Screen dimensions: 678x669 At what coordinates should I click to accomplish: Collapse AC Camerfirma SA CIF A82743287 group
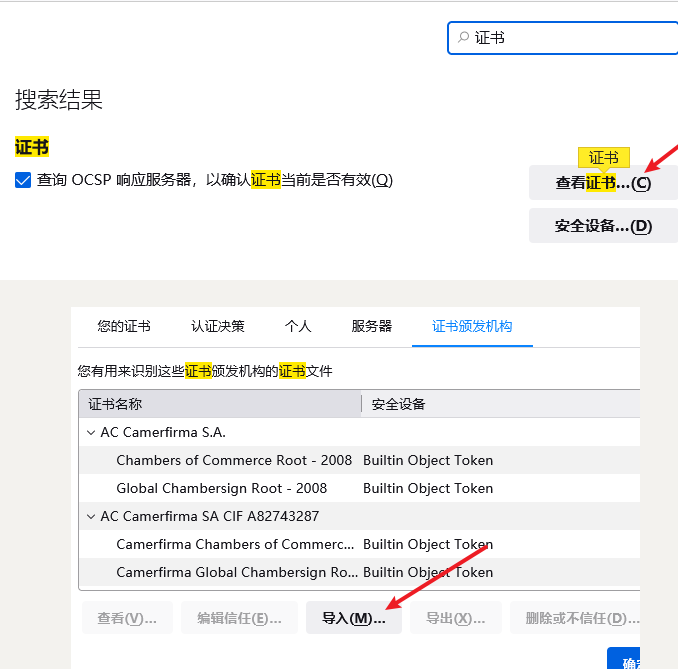point(91,516)
